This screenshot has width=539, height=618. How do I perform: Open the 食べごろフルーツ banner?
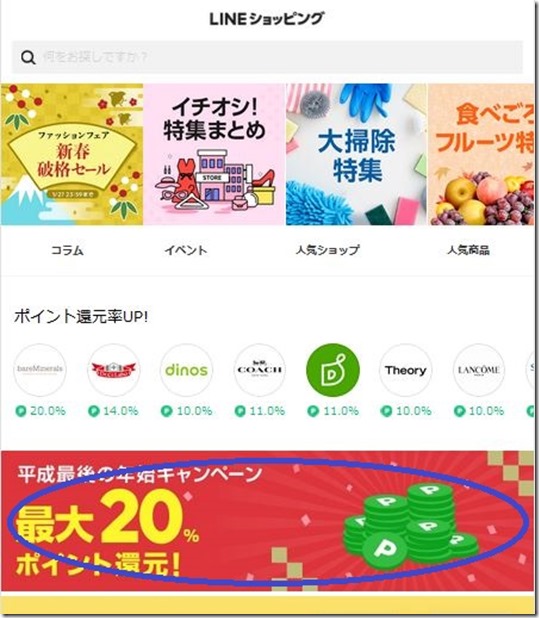click(x=481, y=154)
